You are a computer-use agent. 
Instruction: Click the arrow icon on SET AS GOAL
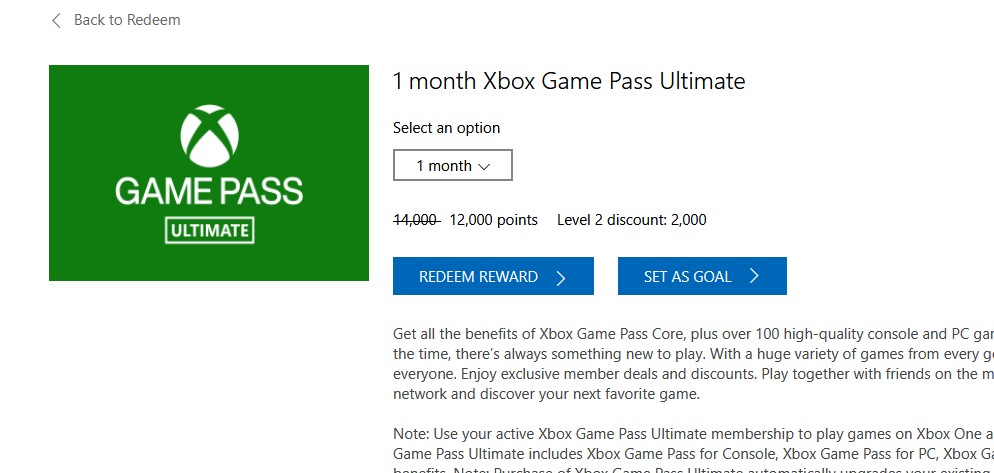point(754,277)
